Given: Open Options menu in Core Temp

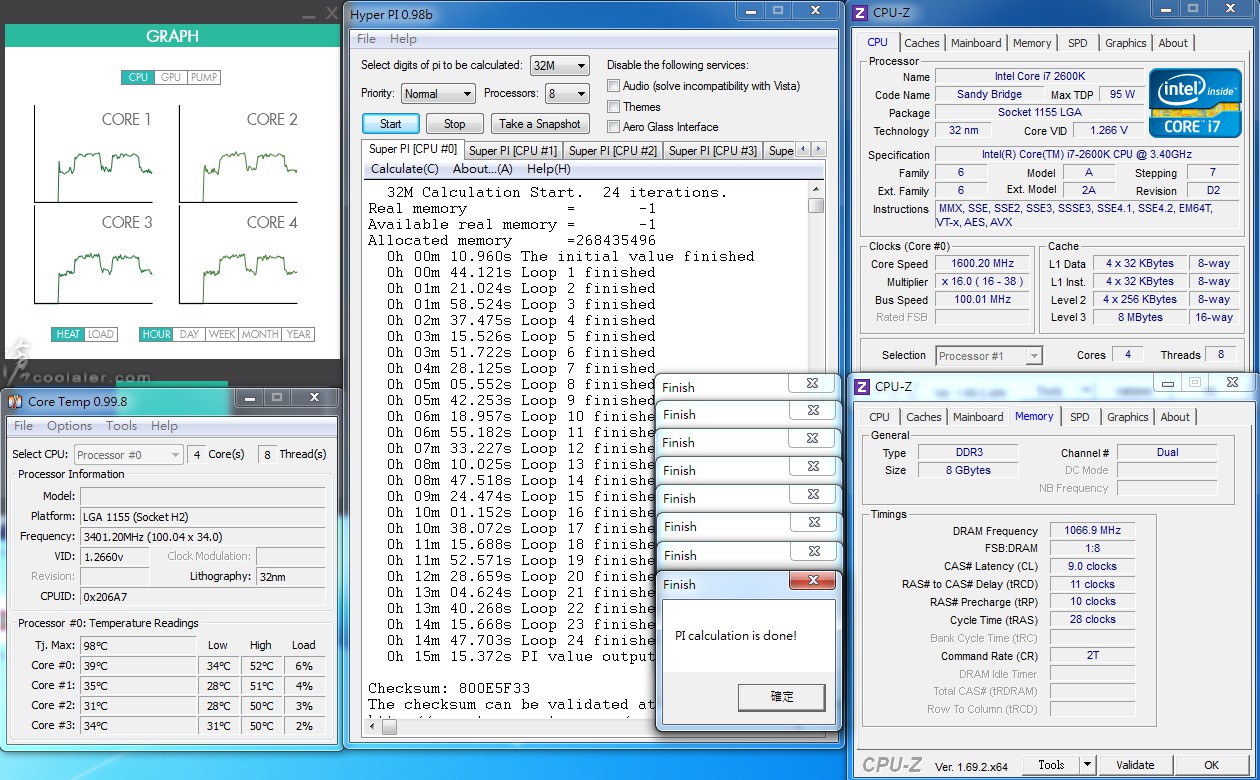Looking at the screenshot, I should point(69,426).
